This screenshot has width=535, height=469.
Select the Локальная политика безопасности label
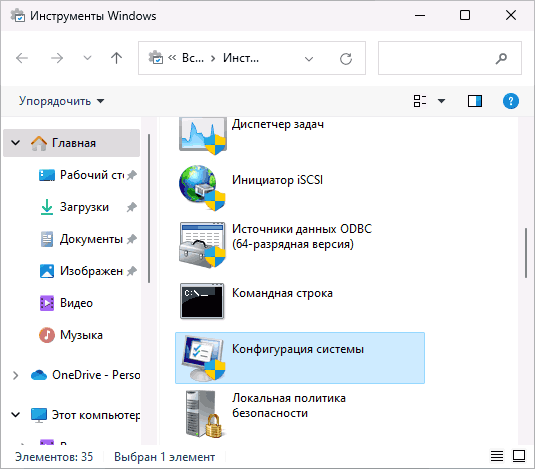click(289, 406)
